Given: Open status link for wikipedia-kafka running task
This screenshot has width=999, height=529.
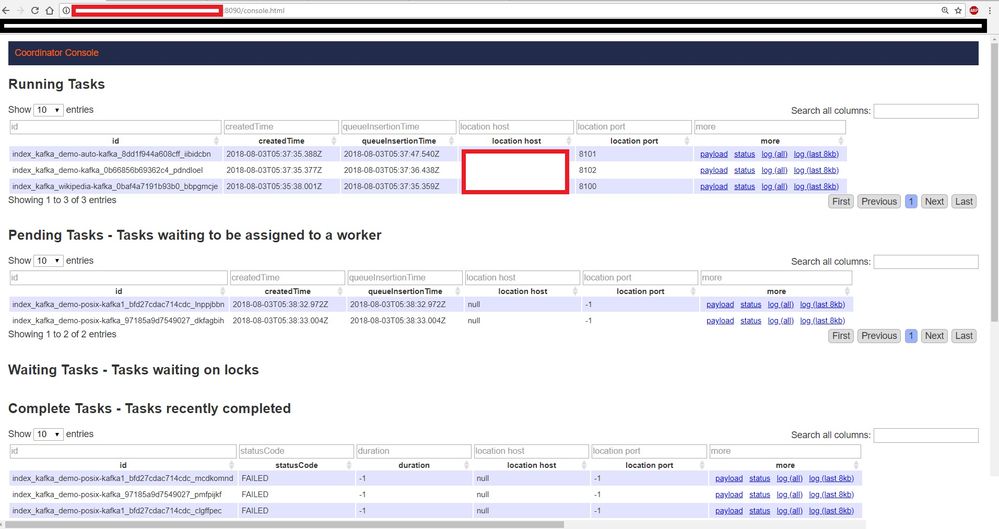Looking at the screenshot, I should click(744, 186).
